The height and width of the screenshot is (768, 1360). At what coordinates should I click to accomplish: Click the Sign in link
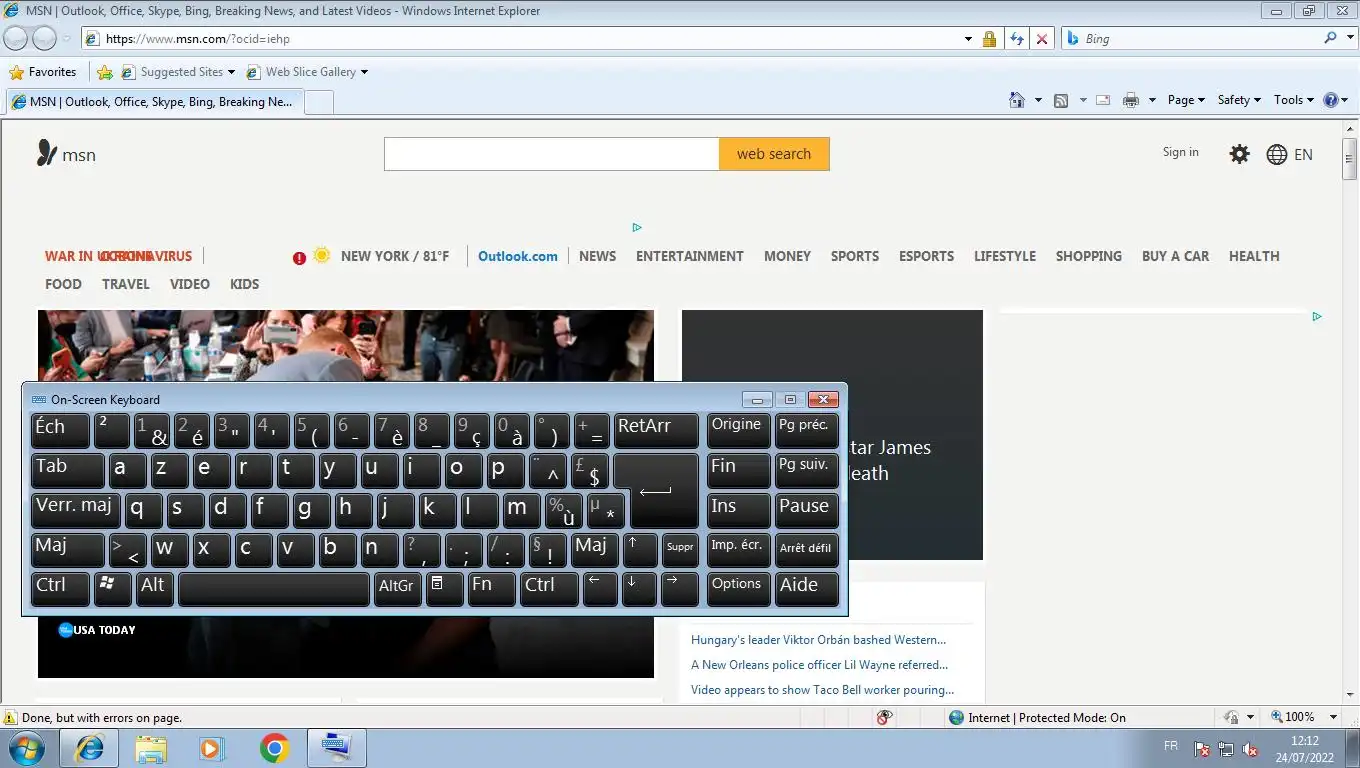1180,152
